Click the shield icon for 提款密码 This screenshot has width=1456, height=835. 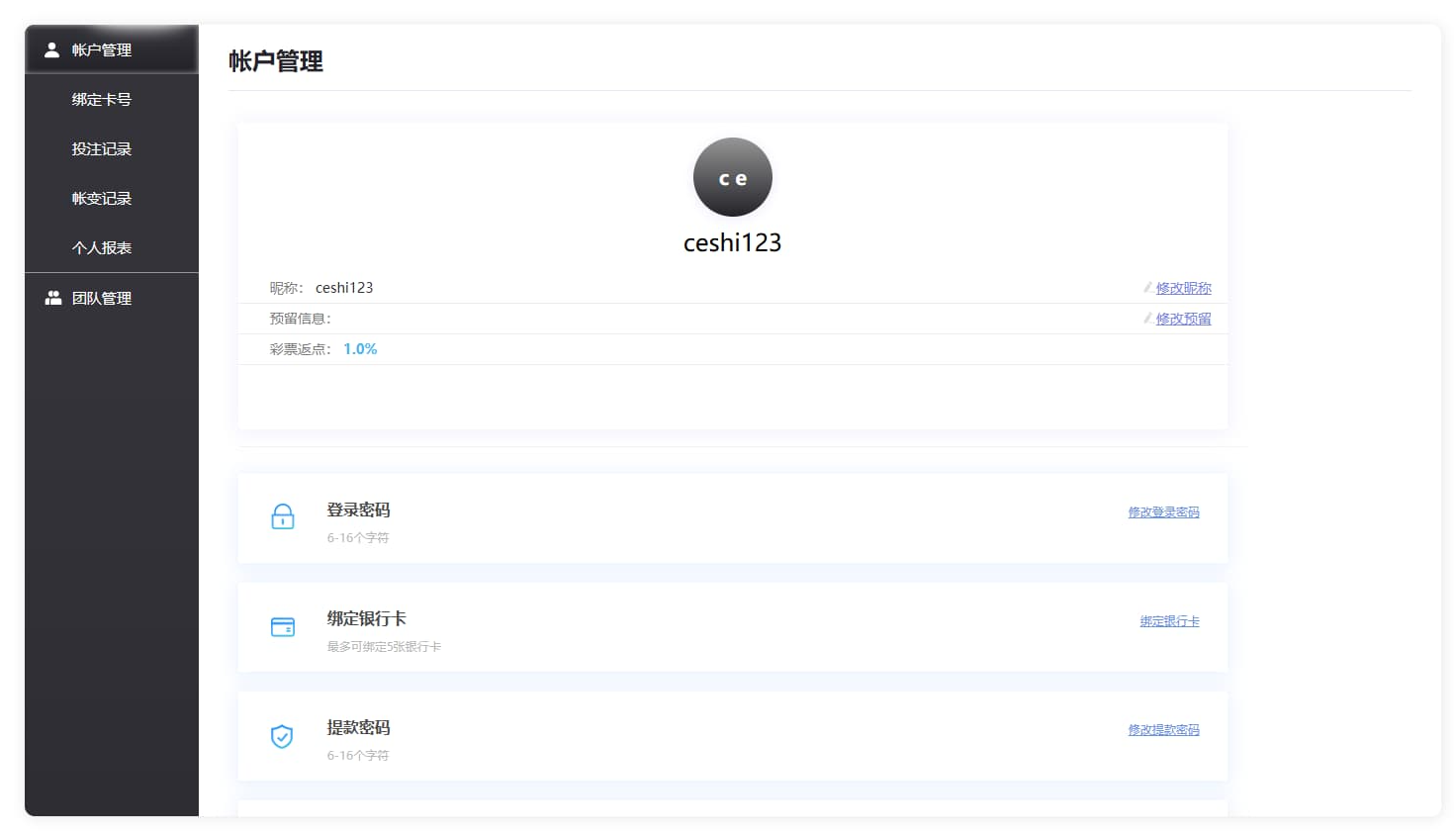282,736
